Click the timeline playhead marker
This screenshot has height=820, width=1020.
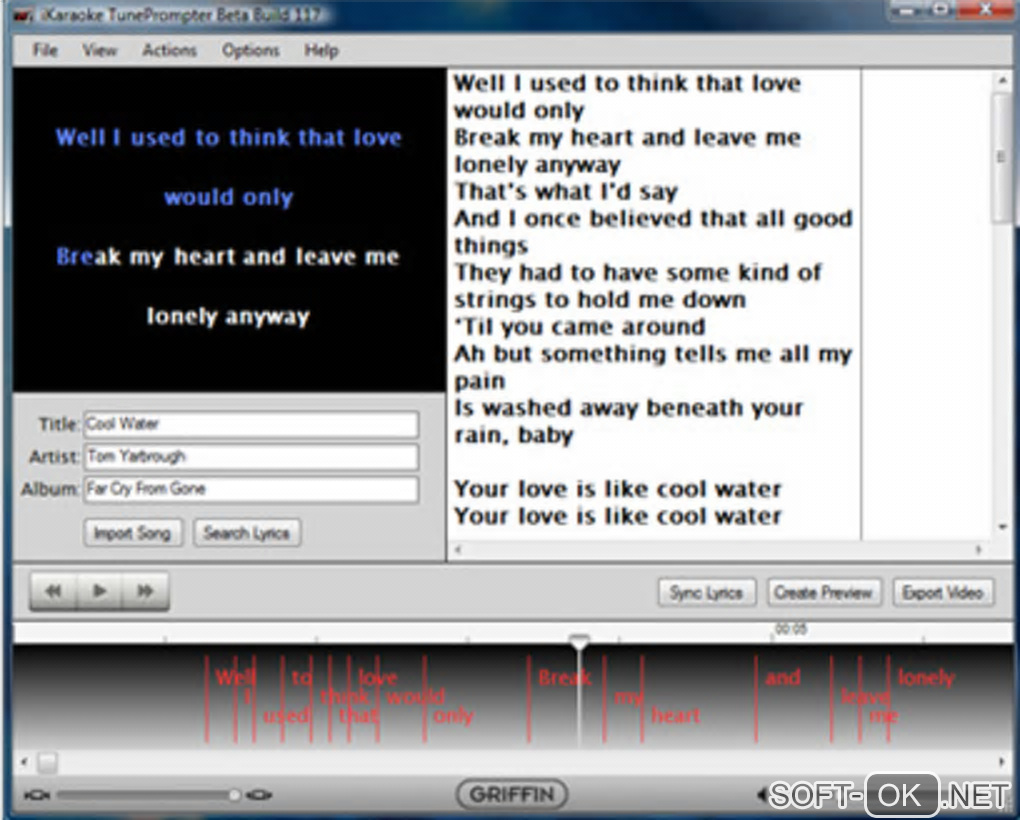(579, 641)
